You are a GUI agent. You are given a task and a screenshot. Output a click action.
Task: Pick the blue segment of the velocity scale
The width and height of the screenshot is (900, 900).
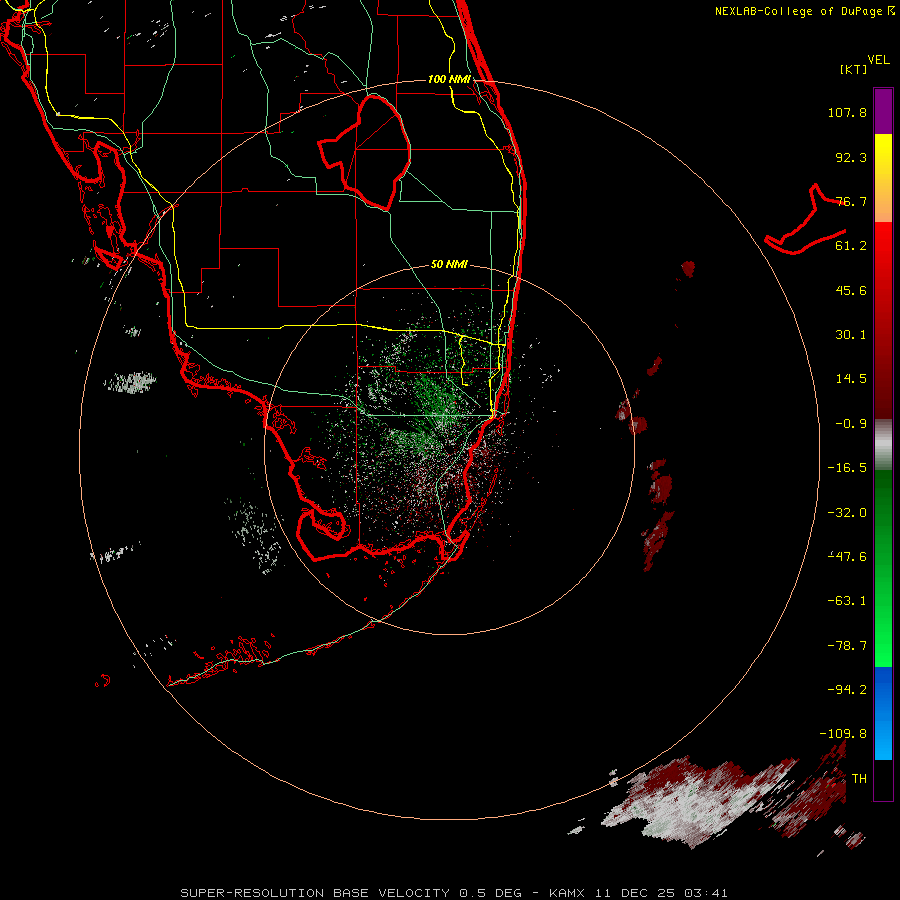883,713
